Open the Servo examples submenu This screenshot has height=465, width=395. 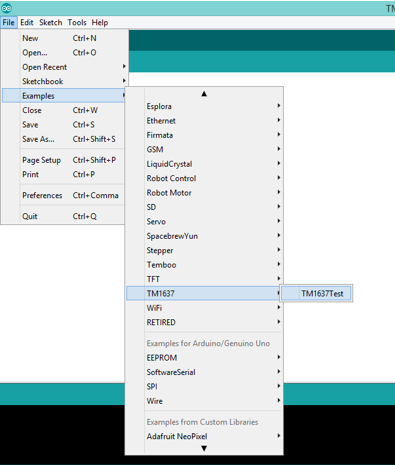tap(204, 221)
